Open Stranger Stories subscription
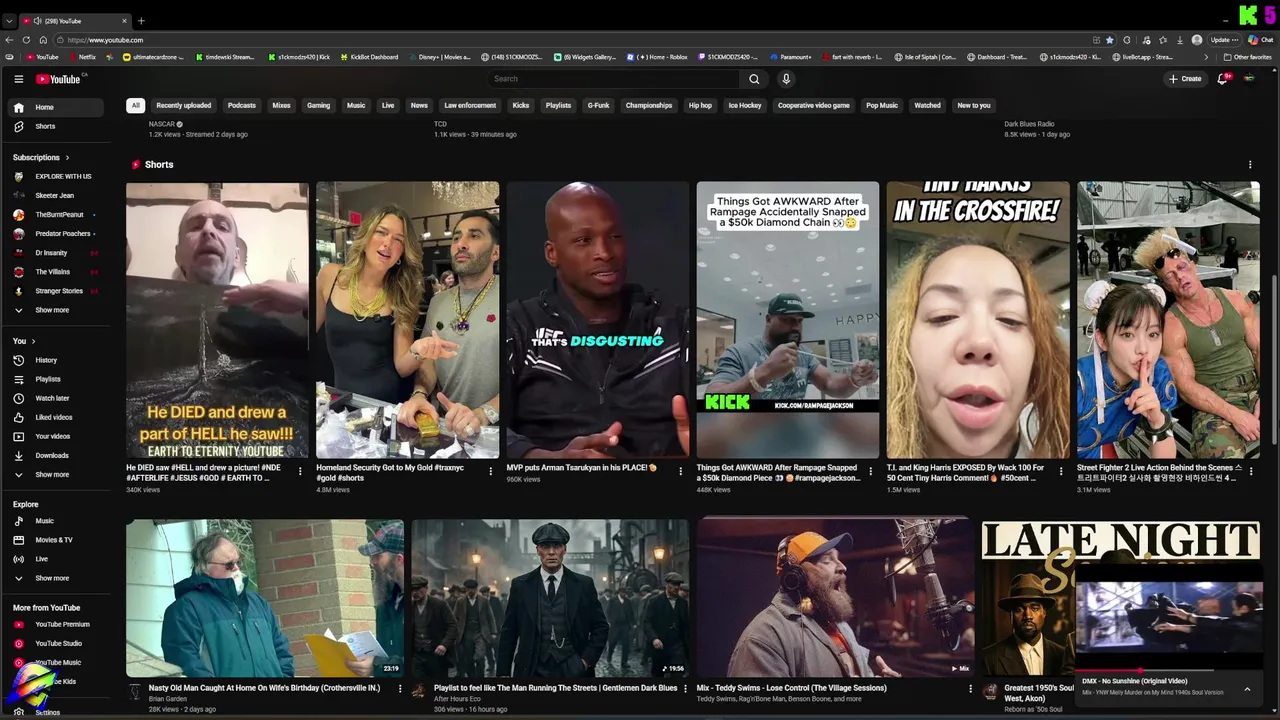 (x=57, y=291)
